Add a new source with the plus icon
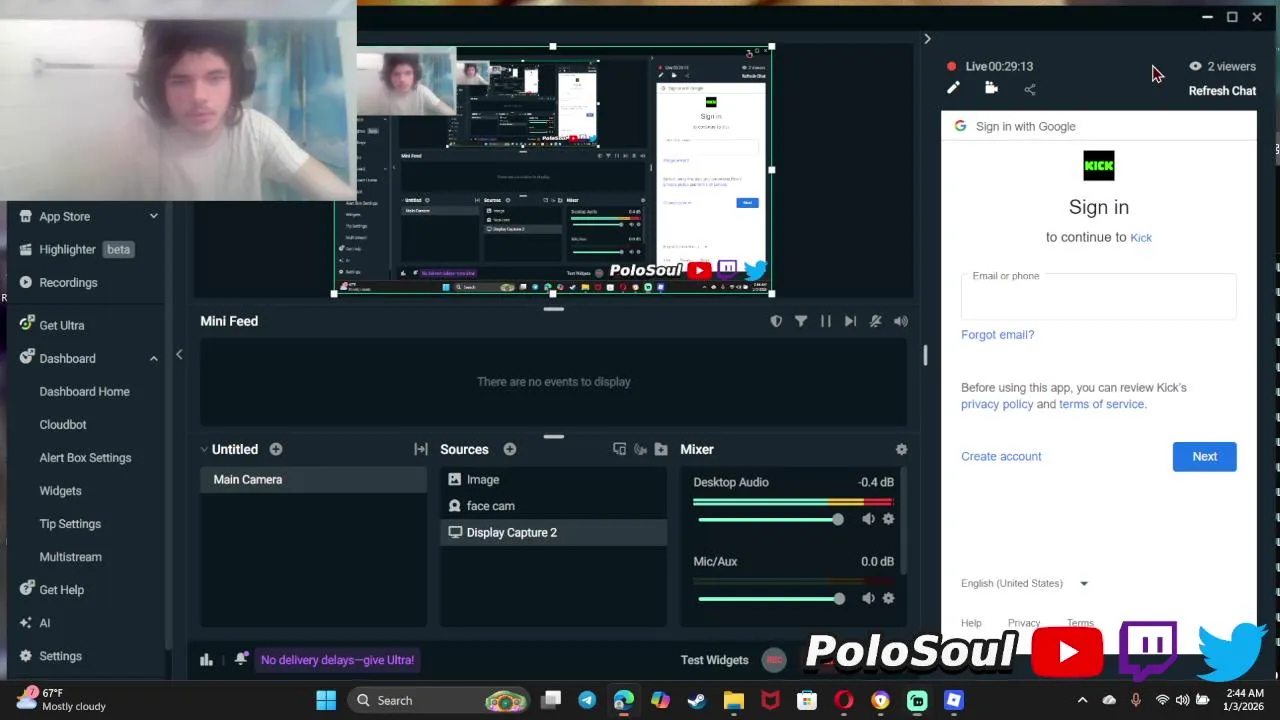Image resolution: width=1280 pixels, height=720 pixels. coord(510,449)
